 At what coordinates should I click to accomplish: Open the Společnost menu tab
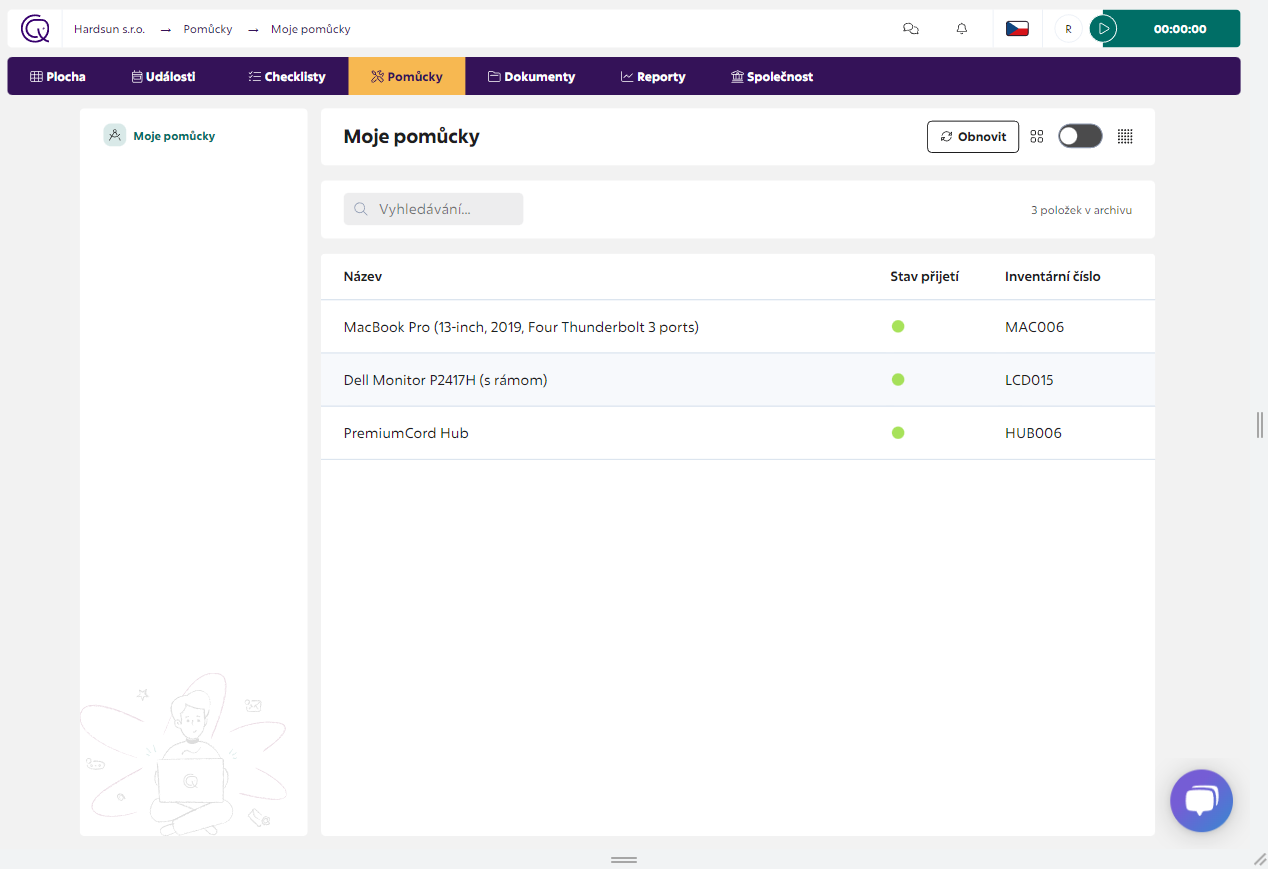pyautogui.click(x=772, y=76)
